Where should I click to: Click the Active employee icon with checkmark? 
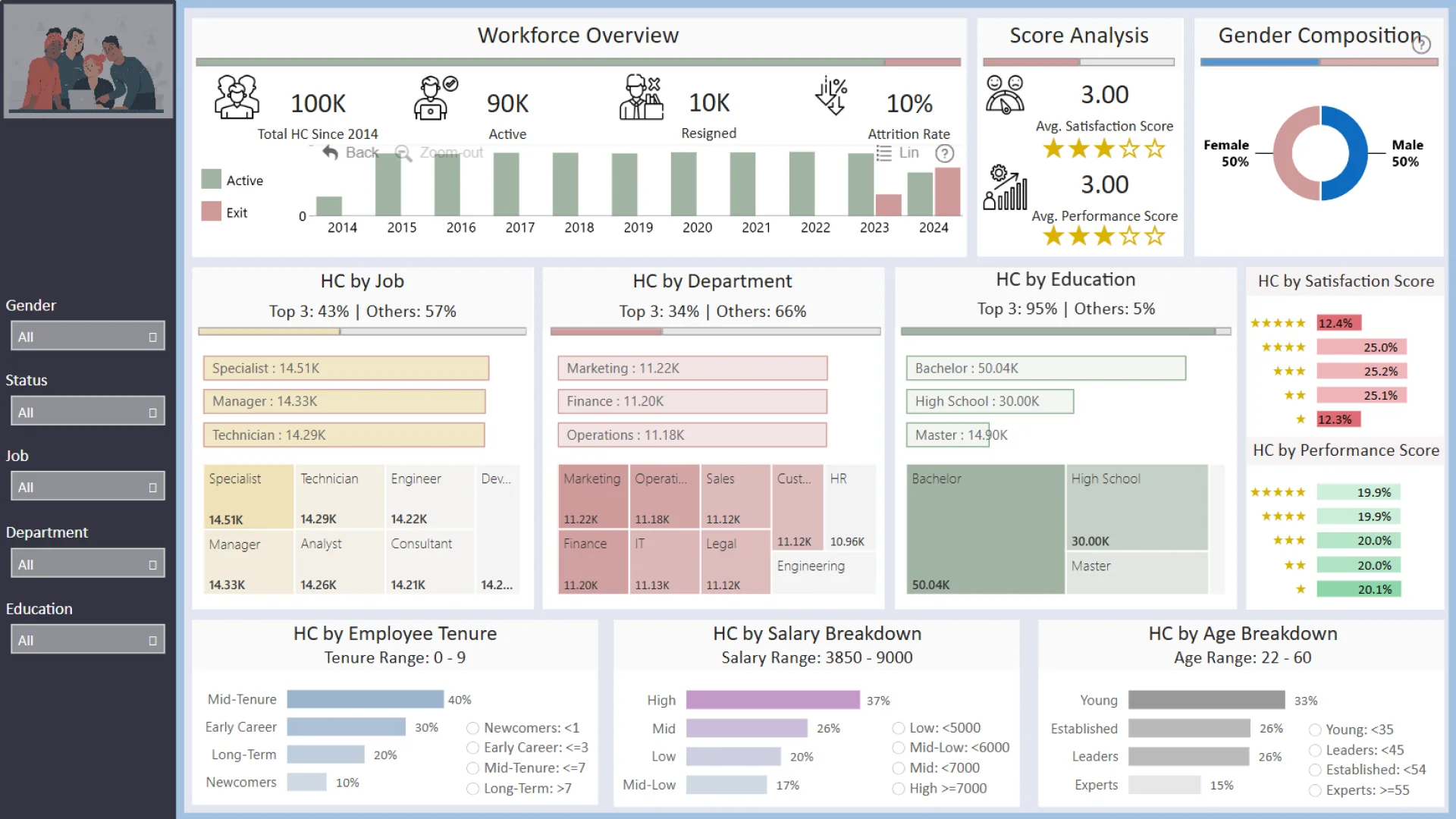coord(435,97)
